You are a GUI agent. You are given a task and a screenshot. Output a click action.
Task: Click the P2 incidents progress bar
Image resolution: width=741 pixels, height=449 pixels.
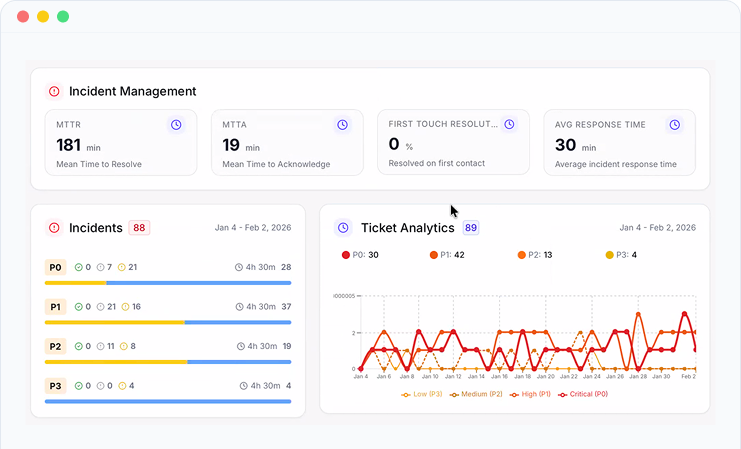pos(168,361)
